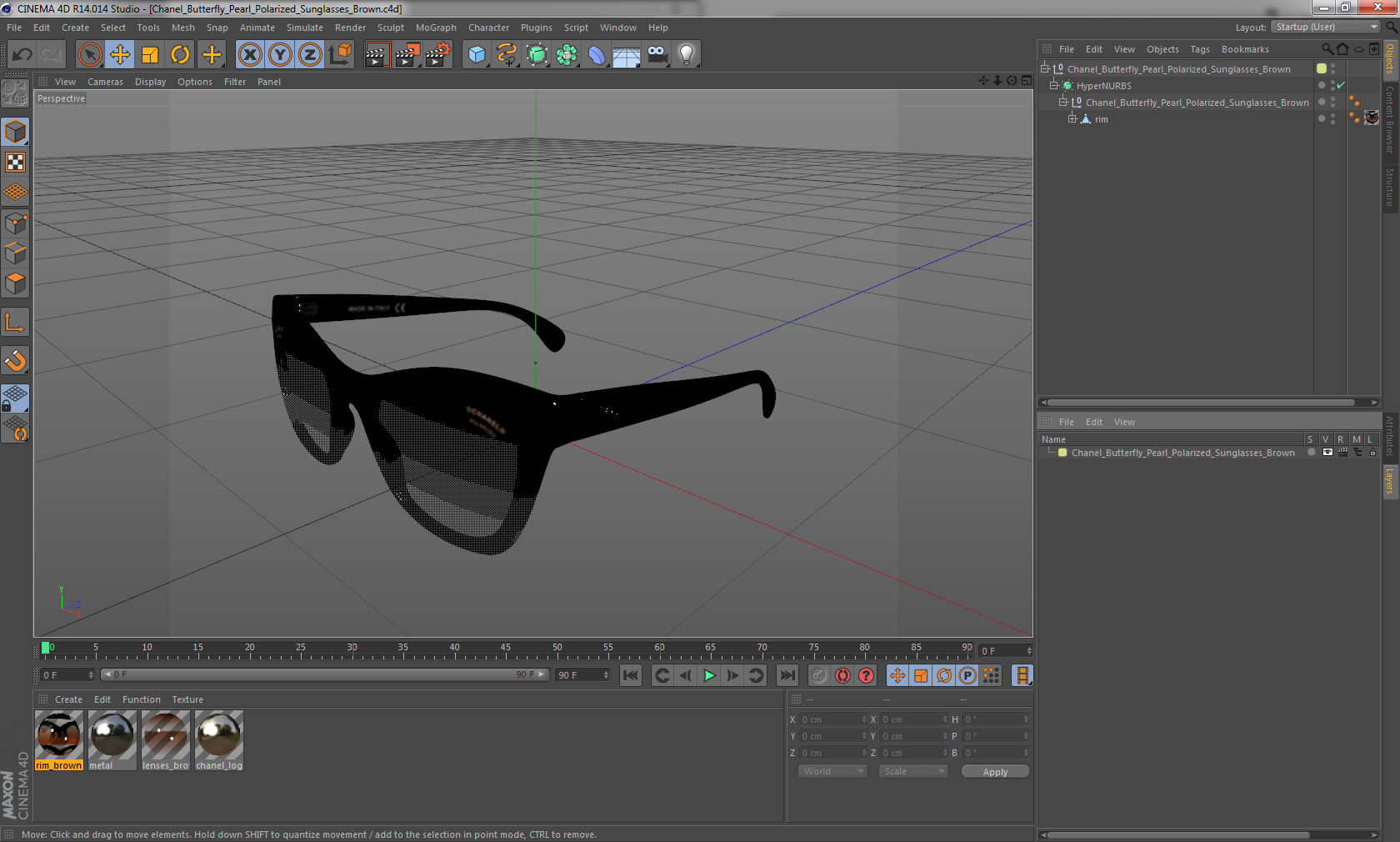1400x842 pixels.
Task: Toggle layer Solo for Chanel layer
Action: (x=1312, y=453)
